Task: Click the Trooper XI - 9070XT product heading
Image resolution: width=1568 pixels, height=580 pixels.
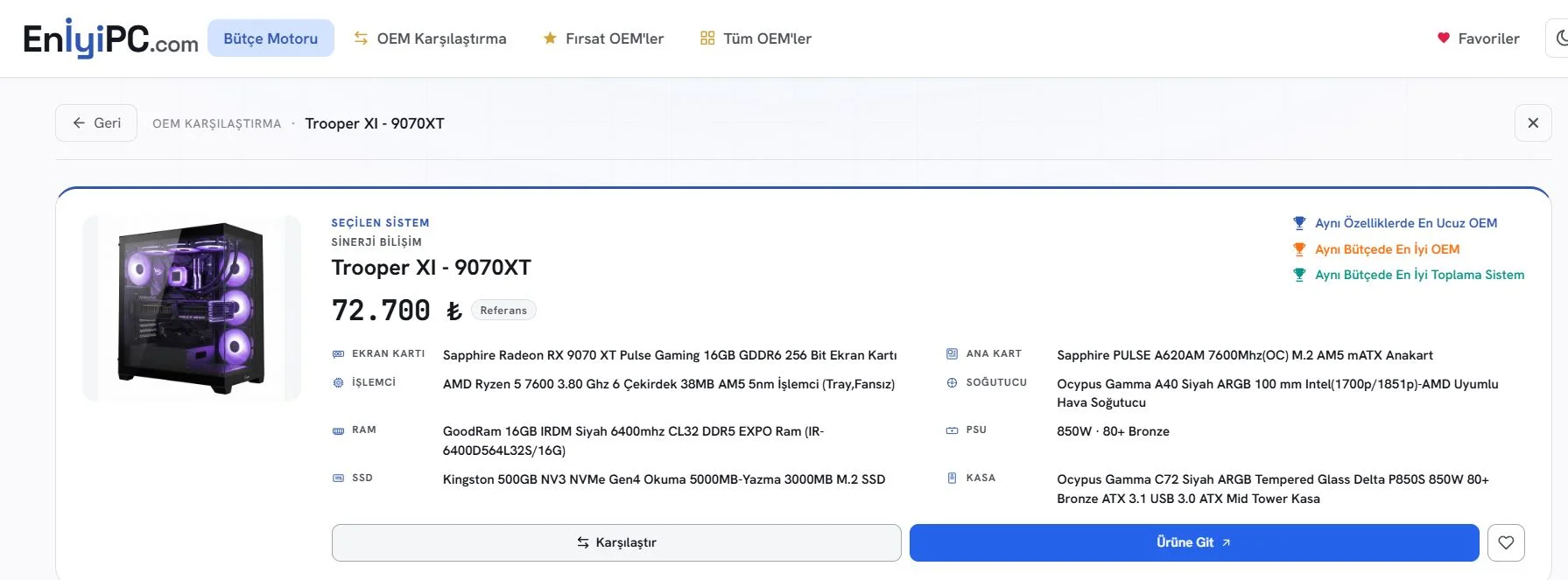Action: pyautogui.click(x=432, y=268)
